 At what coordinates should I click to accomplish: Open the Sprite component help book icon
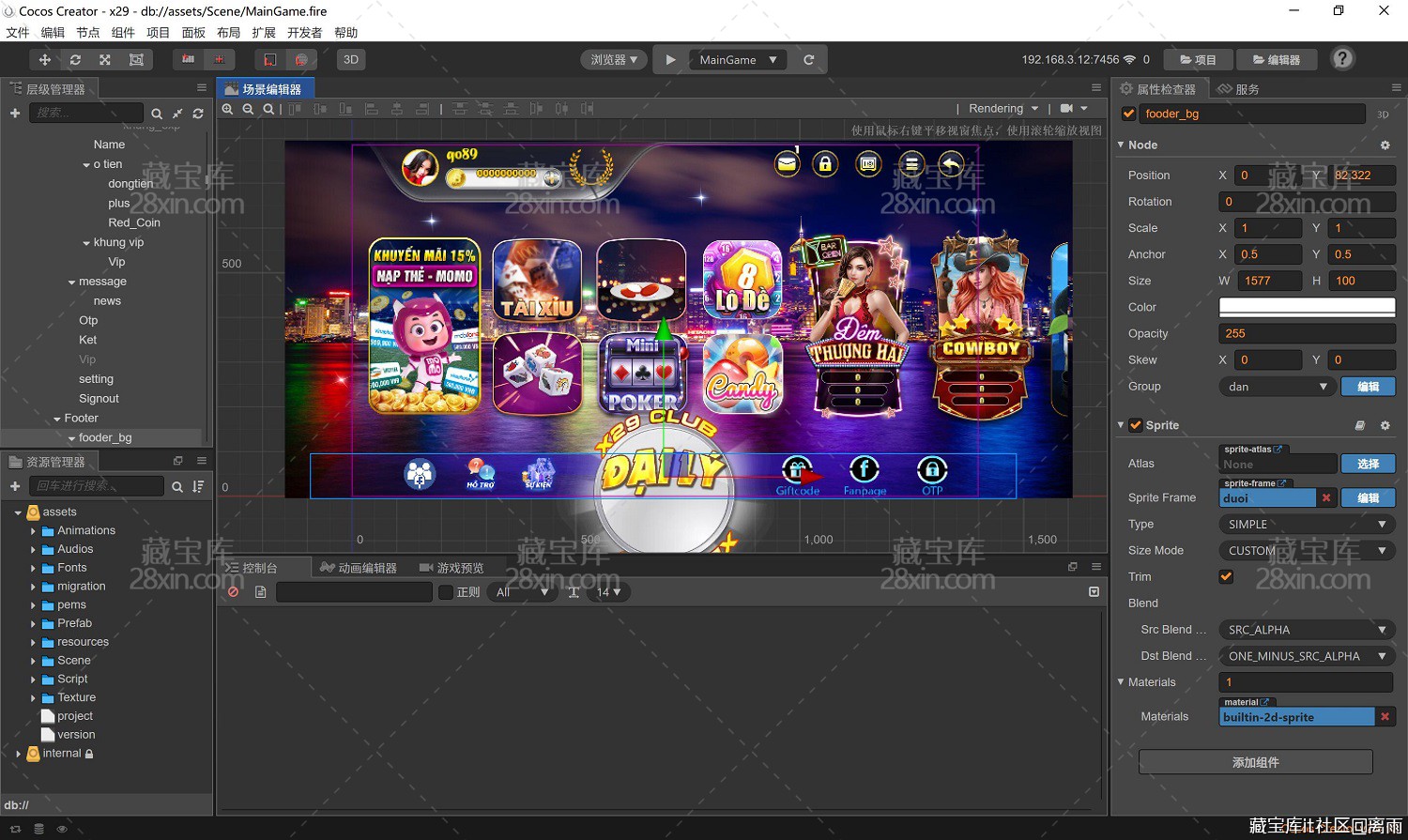1359,425
